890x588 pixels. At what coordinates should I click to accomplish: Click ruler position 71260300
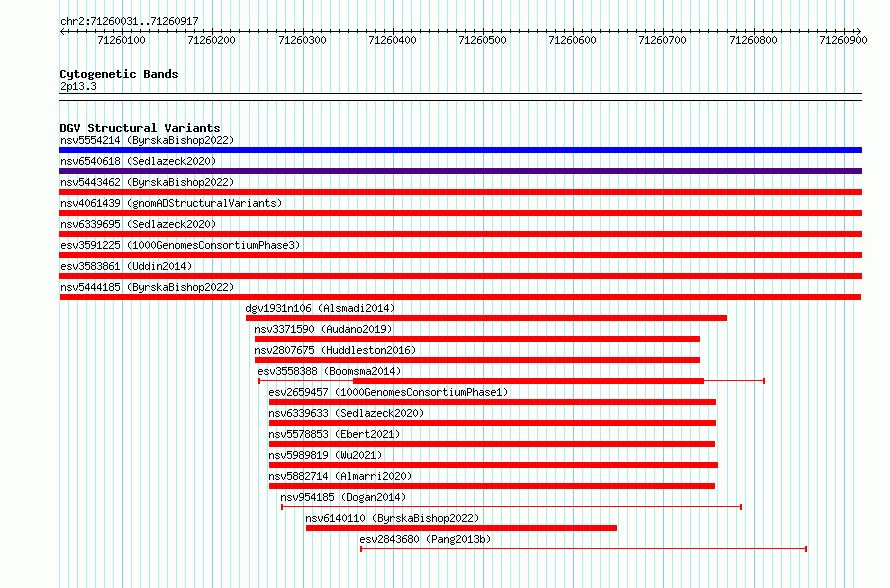[303, 40]
